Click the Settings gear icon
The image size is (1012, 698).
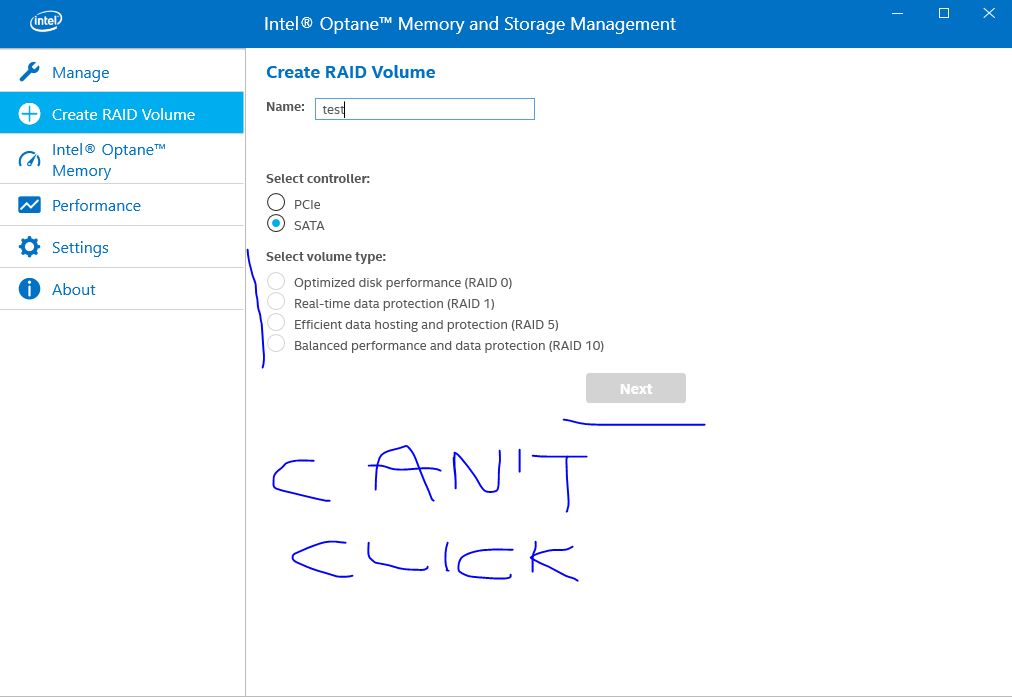pos(29,247)
